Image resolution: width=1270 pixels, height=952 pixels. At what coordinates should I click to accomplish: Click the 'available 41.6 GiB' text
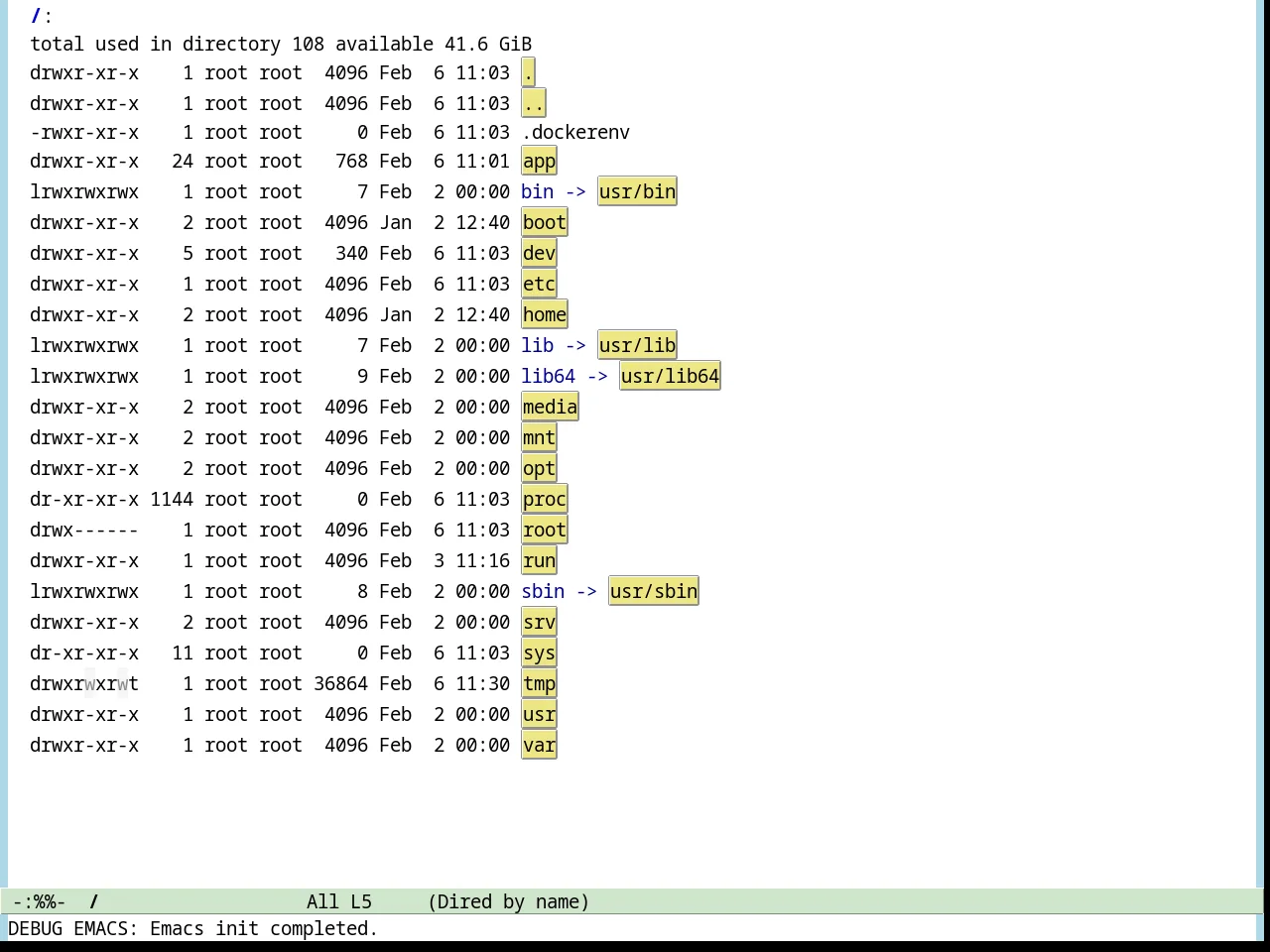point(434,45)
